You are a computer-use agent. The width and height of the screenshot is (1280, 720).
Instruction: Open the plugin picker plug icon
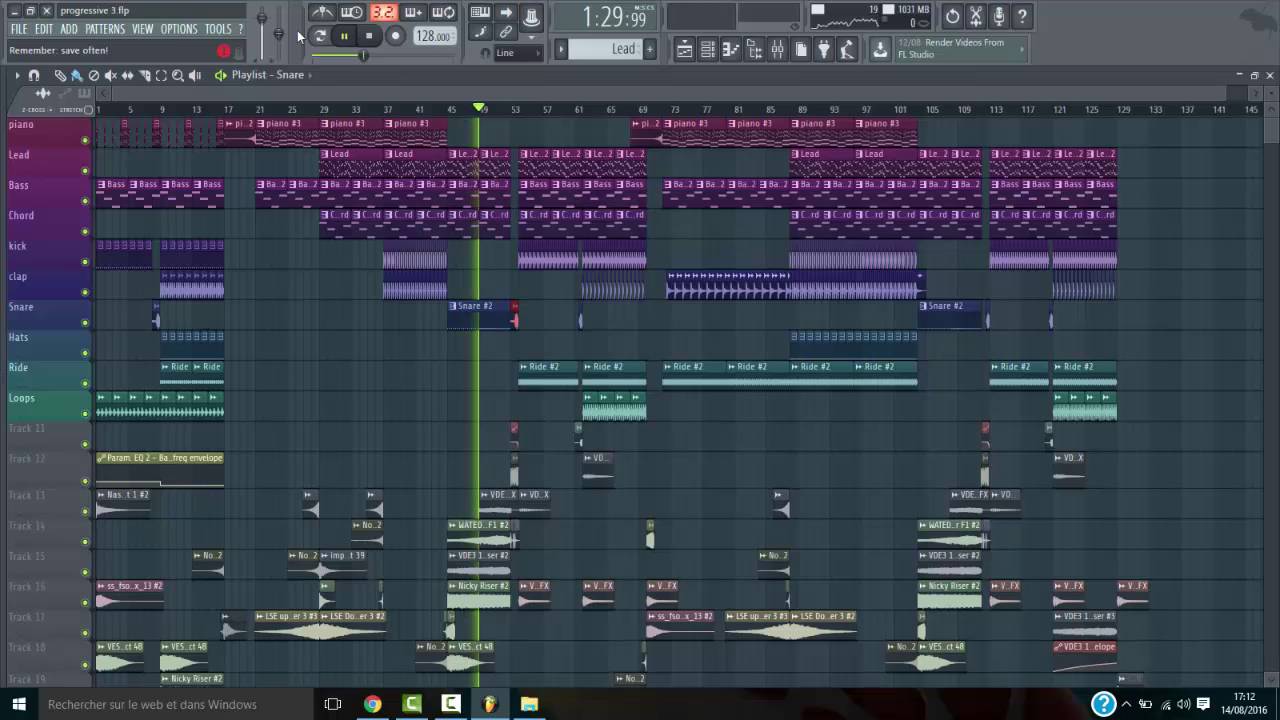tap(824, 50)
